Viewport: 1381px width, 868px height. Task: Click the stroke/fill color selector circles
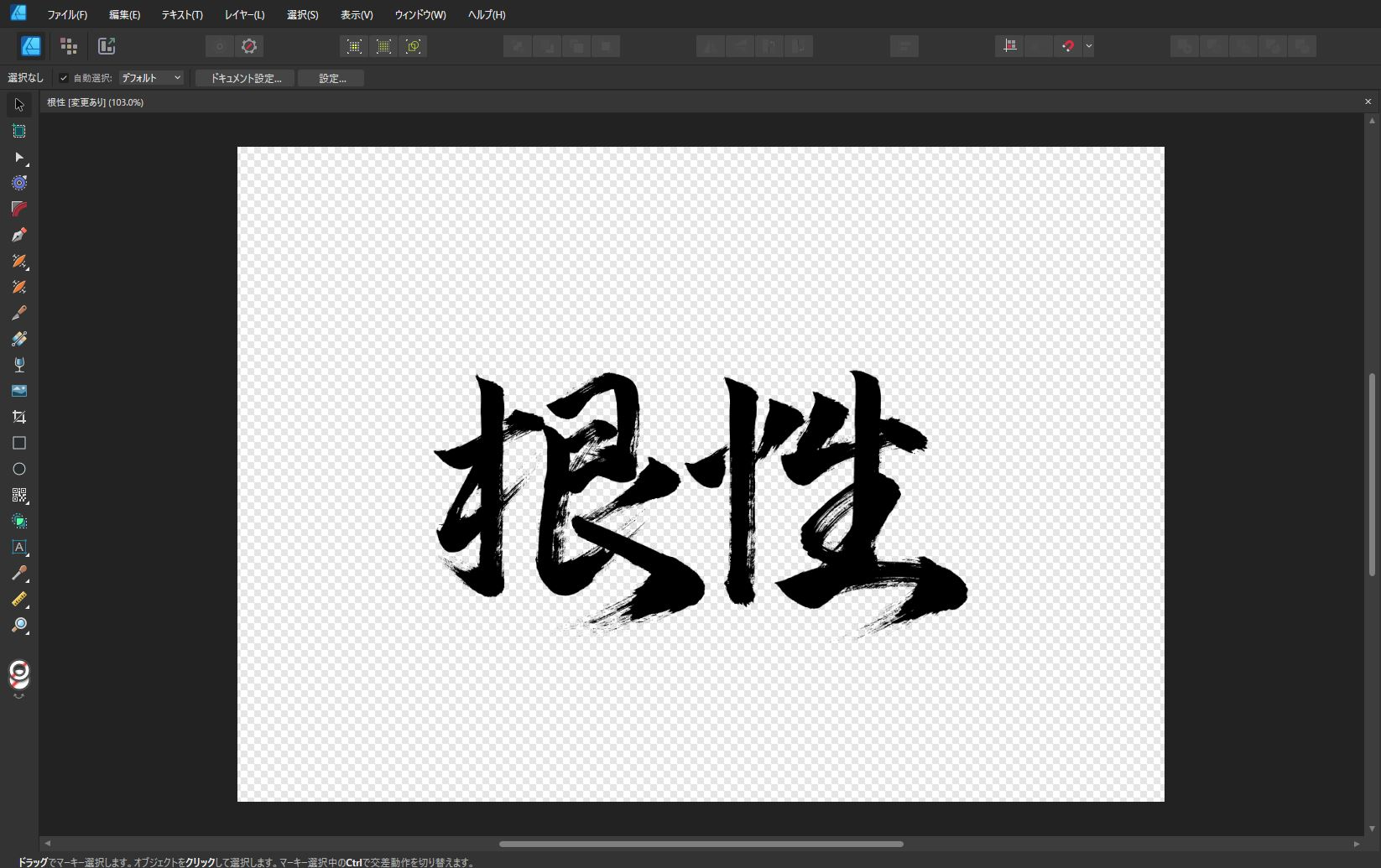18,674
